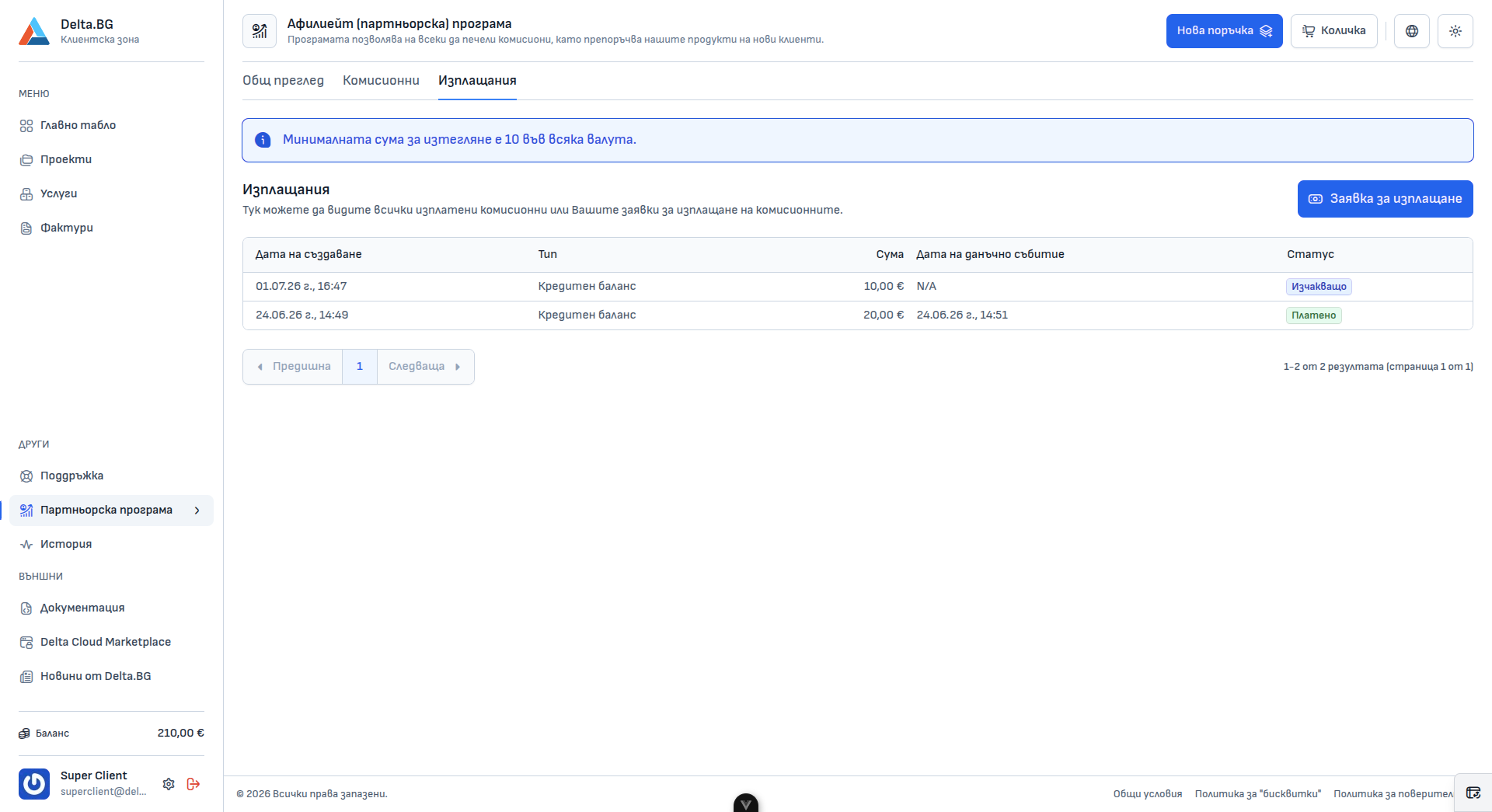Toggle the light/dark theme sun icon

pos(1455,31)
